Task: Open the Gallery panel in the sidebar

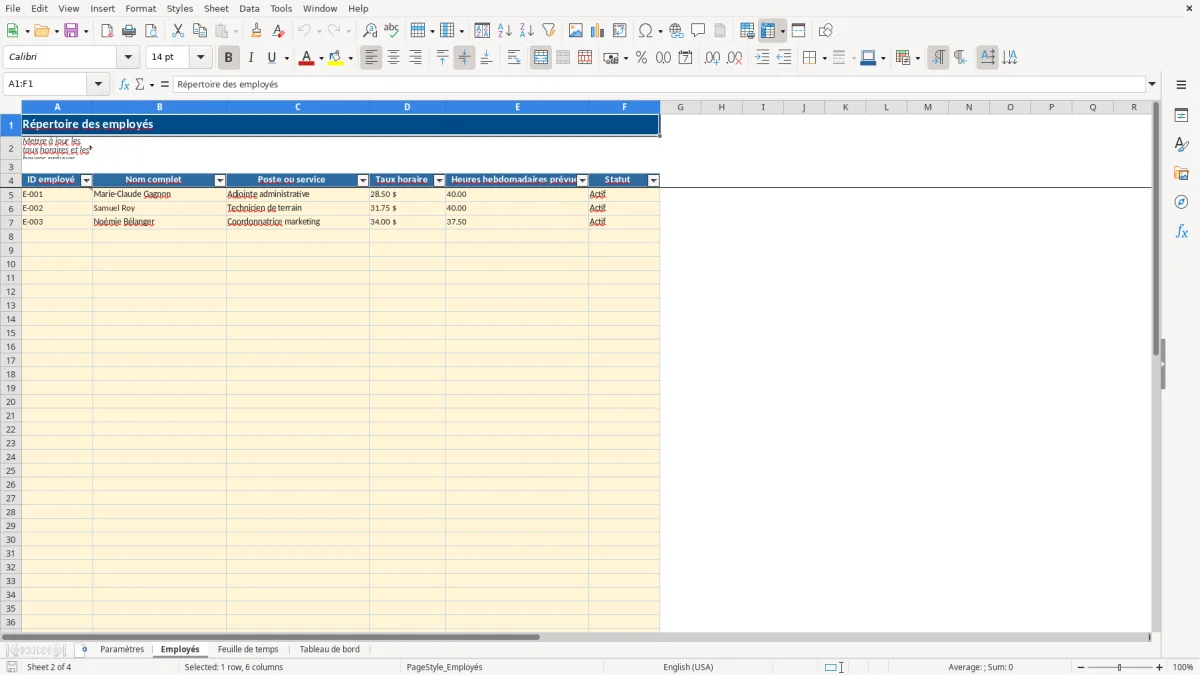Action: [1181, 173]
